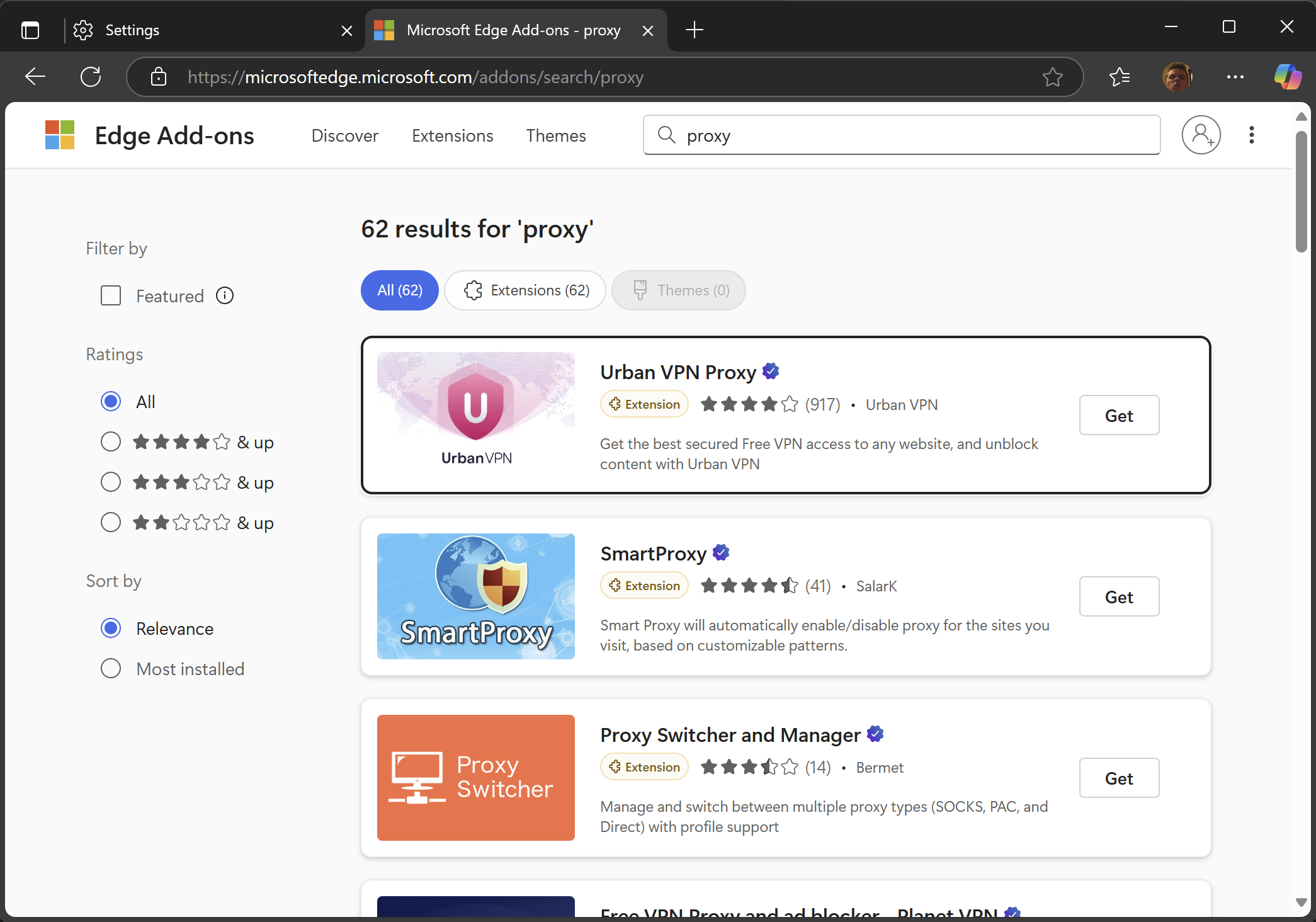Screen dimensions: 1316x922
Task: Open the browser profile avatar
Action: pyautogui.click(x=1177, y=77)
